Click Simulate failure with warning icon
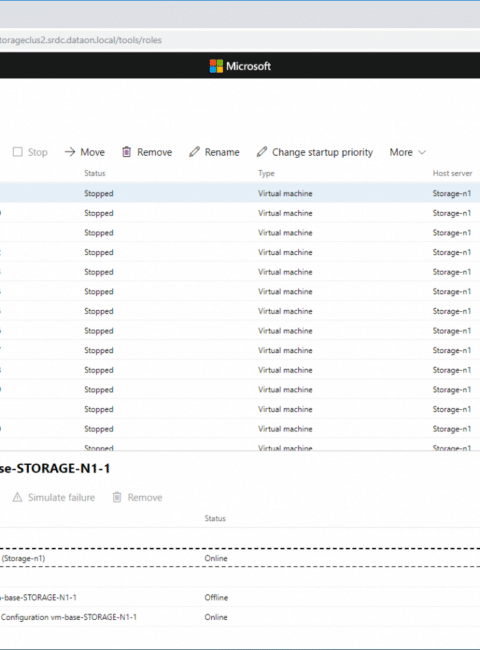The width and height of the screenshot is (480, 650). [x=53, y=497]
